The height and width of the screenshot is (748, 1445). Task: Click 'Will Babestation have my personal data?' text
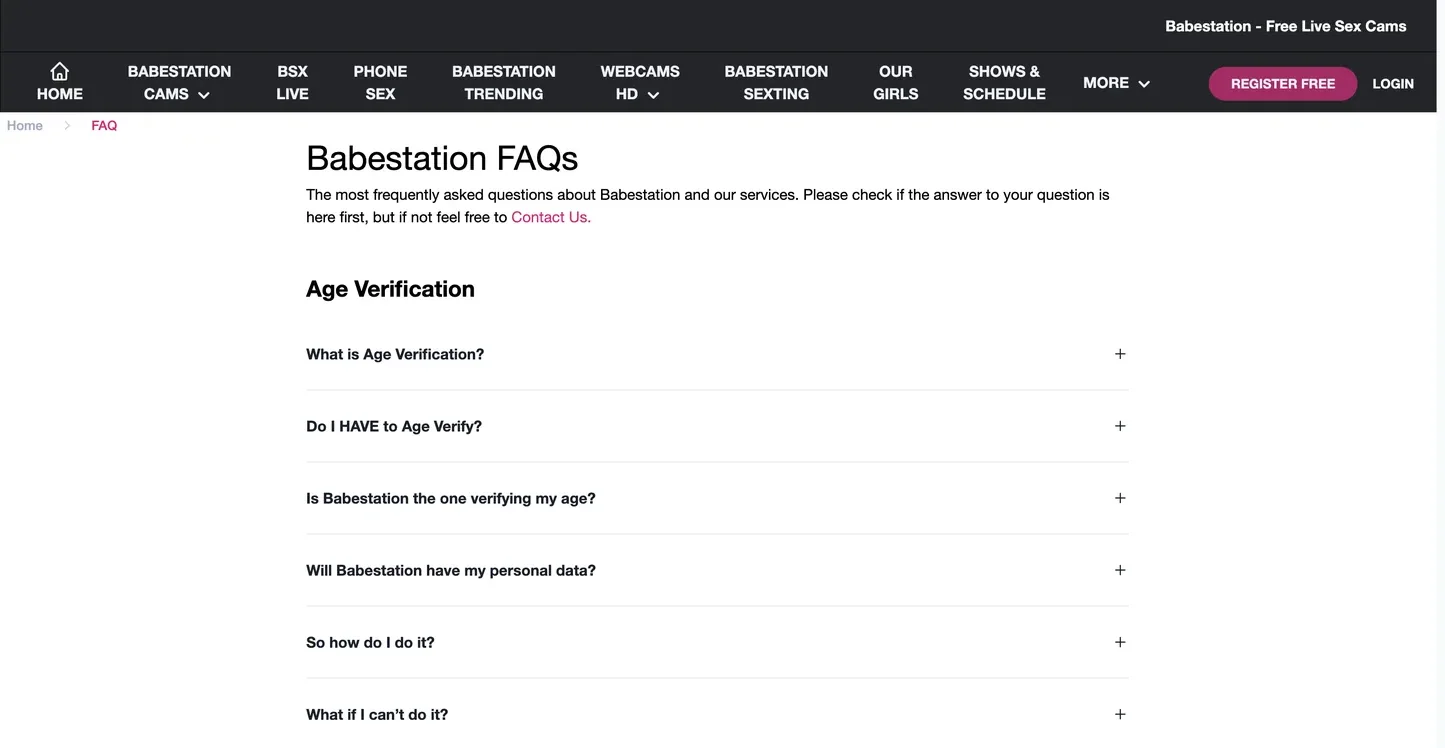point(451,570)
